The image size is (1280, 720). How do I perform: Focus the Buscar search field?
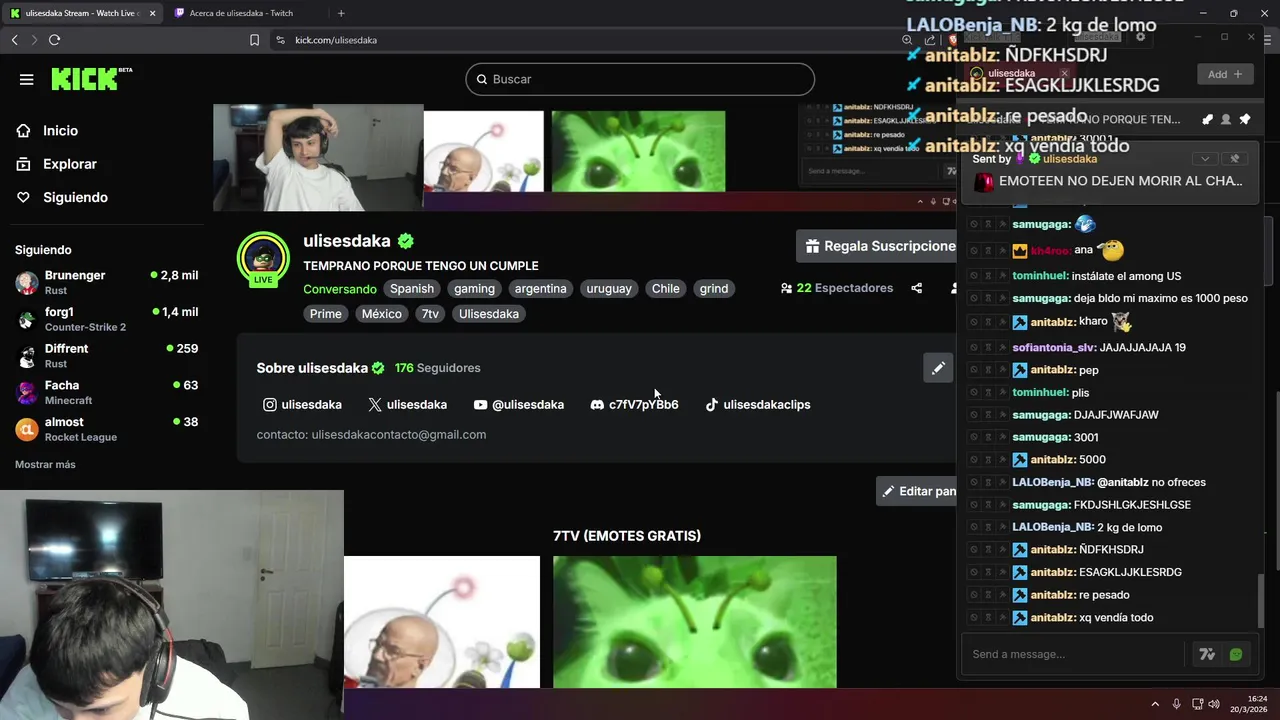pyautogui.click(x=640, y=79)
